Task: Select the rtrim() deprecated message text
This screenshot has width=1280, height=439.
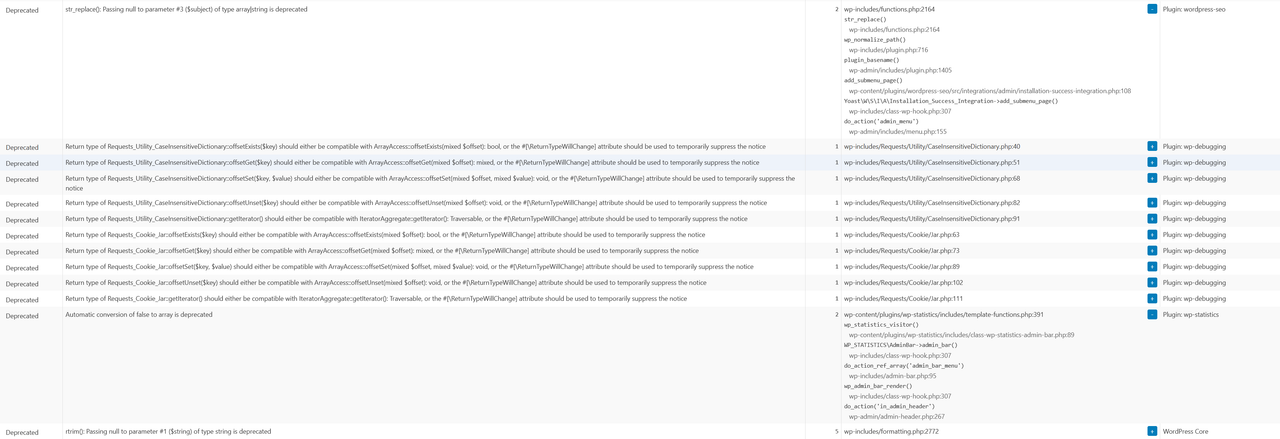Action: coord(168,432)
